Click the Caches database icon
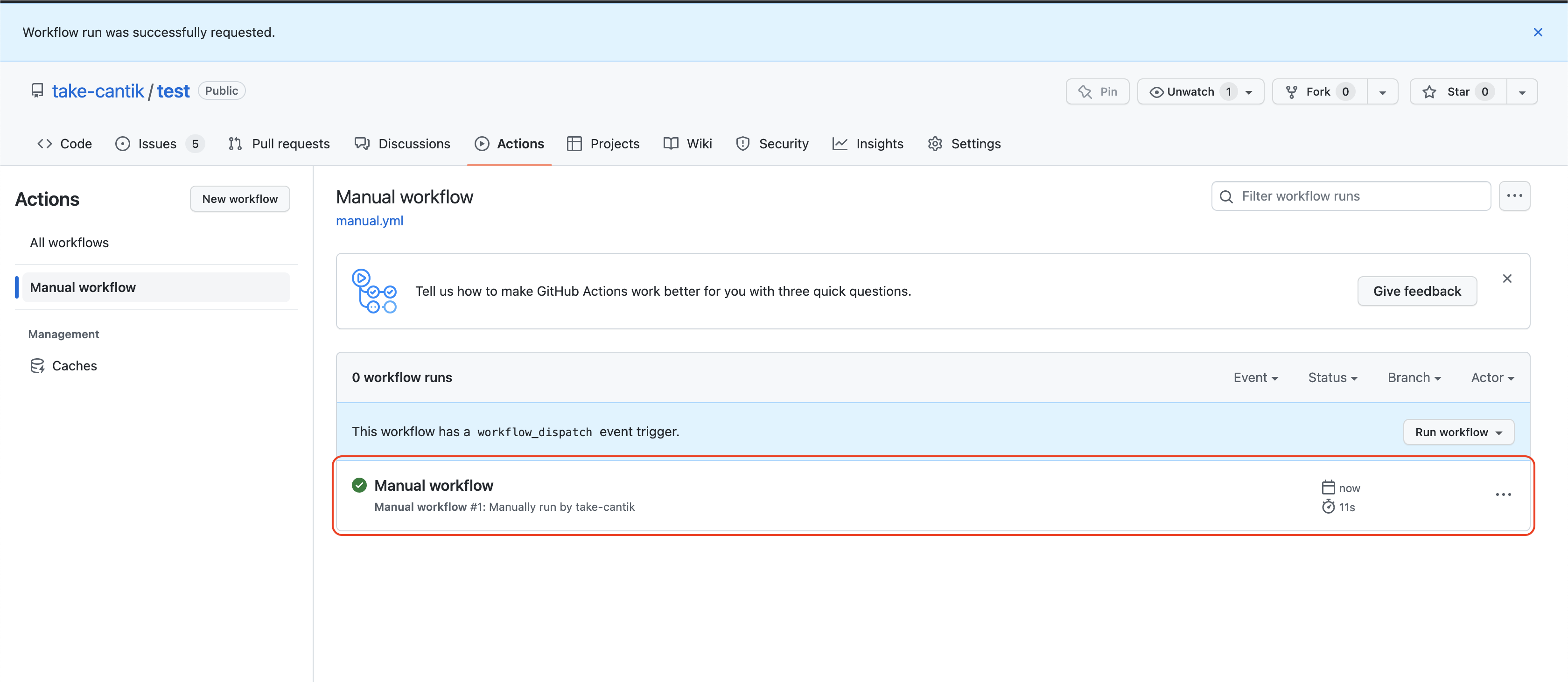The image size is (1568, 682). 37,366
